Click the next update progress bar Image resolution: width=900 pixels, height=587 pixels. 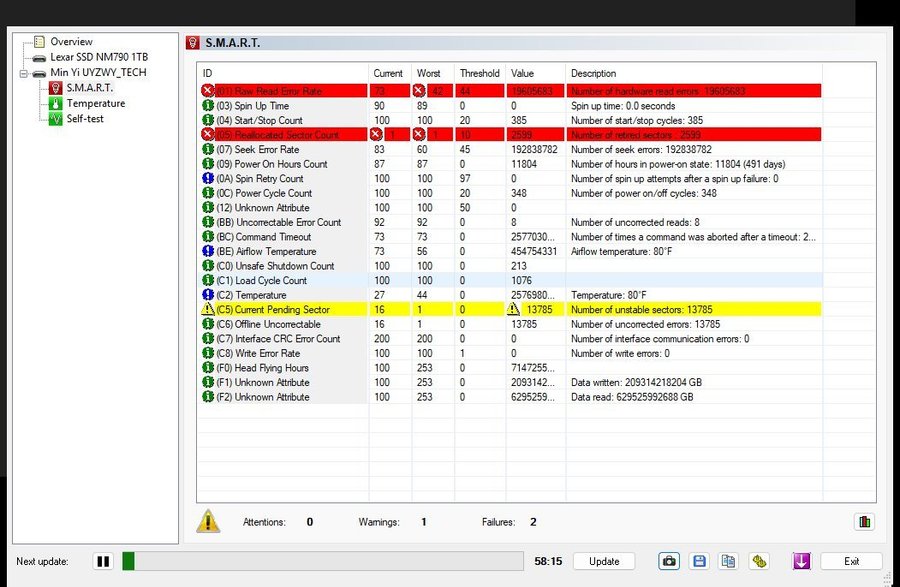(x=322, y=561)
